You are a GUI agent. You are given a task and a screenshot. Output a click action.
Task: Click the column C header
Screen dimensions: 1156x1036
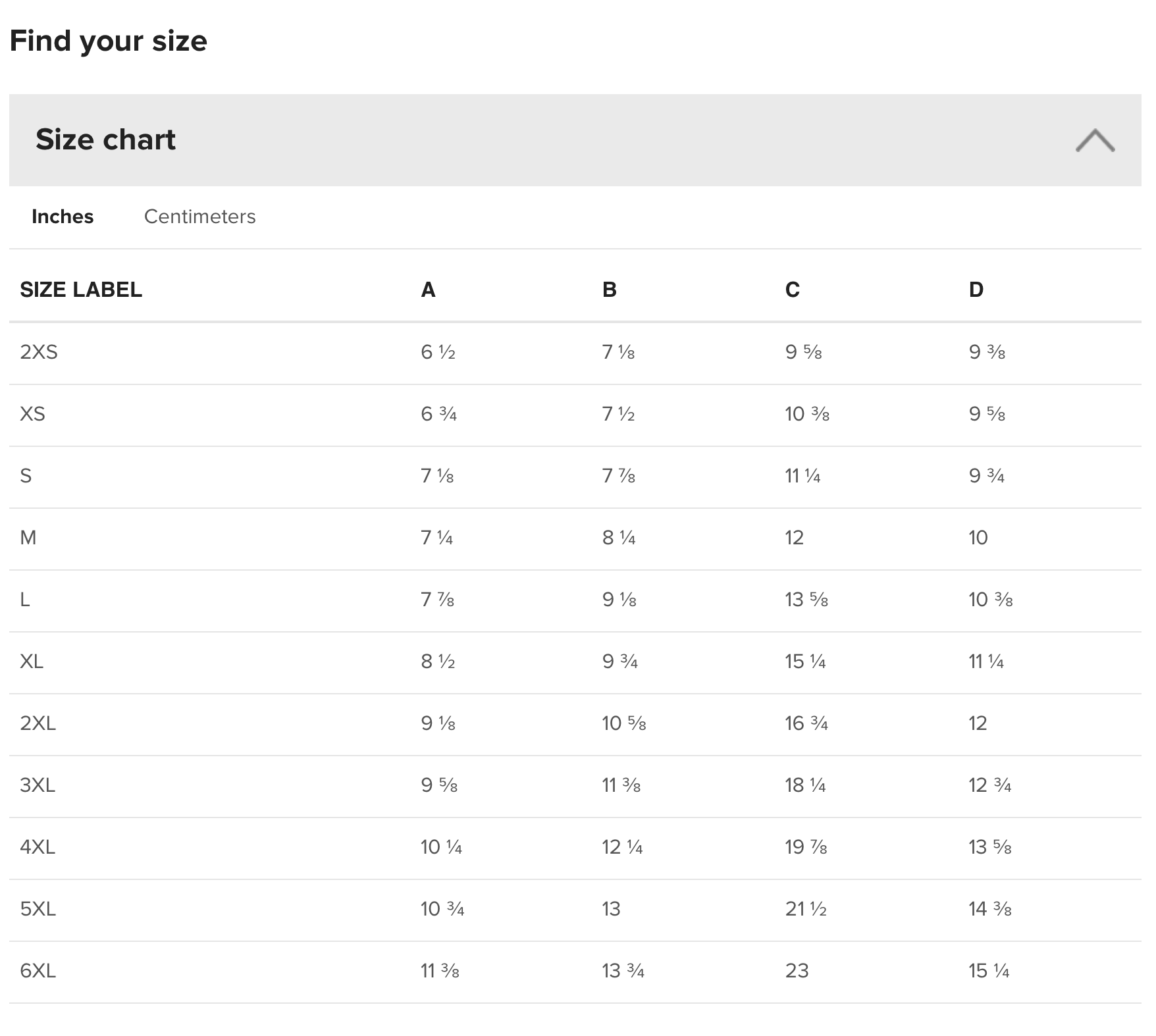[x=792, y=290]
